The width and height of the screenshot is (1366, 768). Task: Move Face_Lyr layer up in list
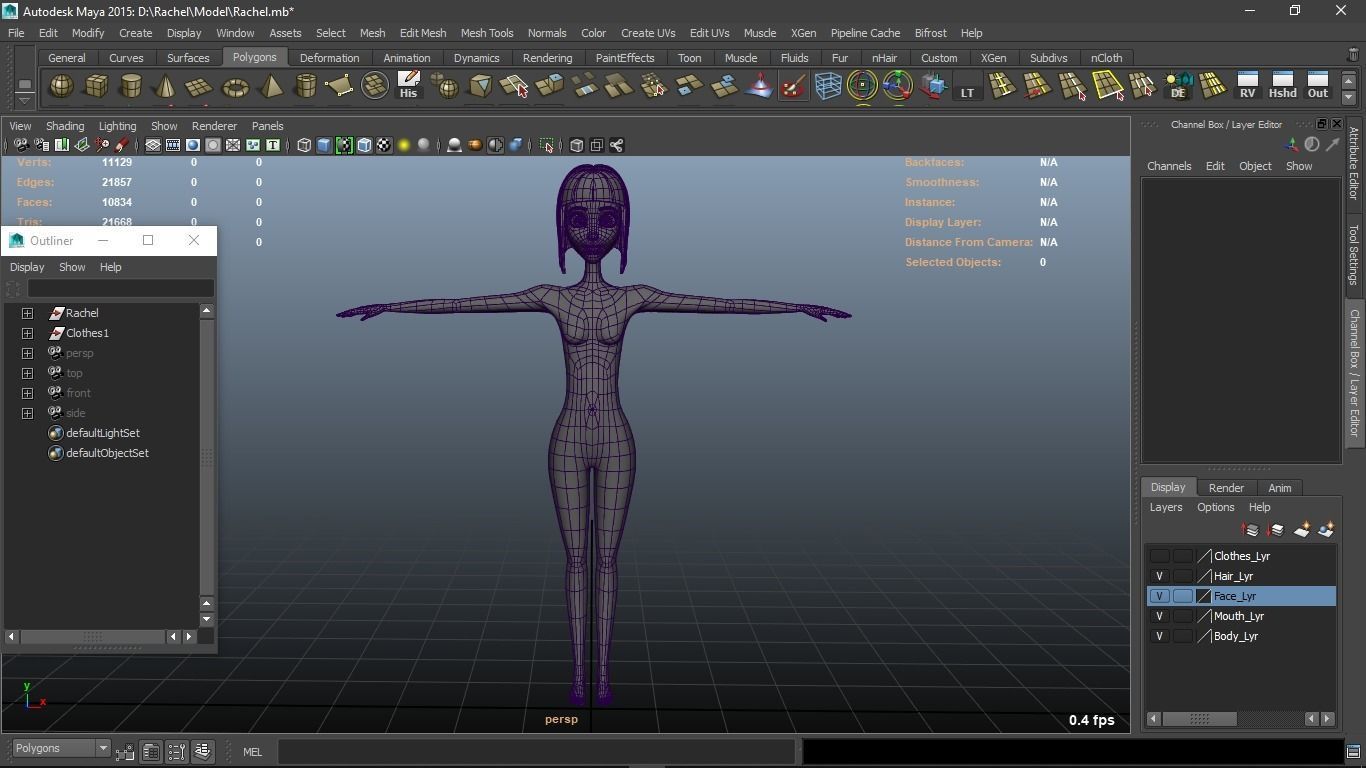click(x=1250, y=530)
